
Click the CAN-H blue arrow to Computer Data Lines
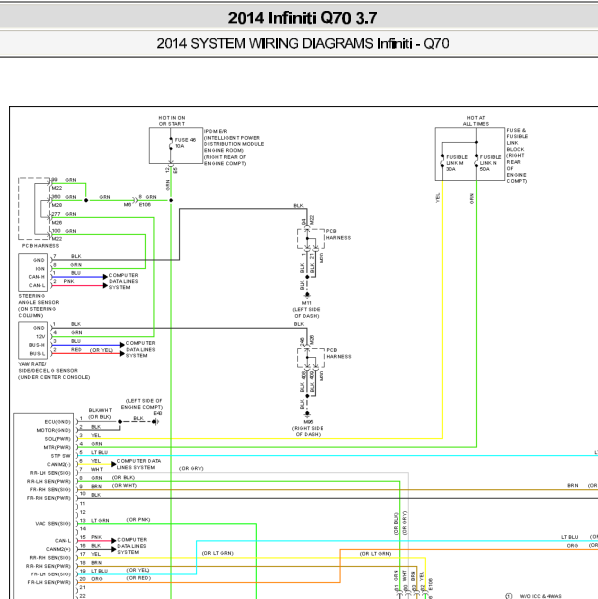point(105,277)
